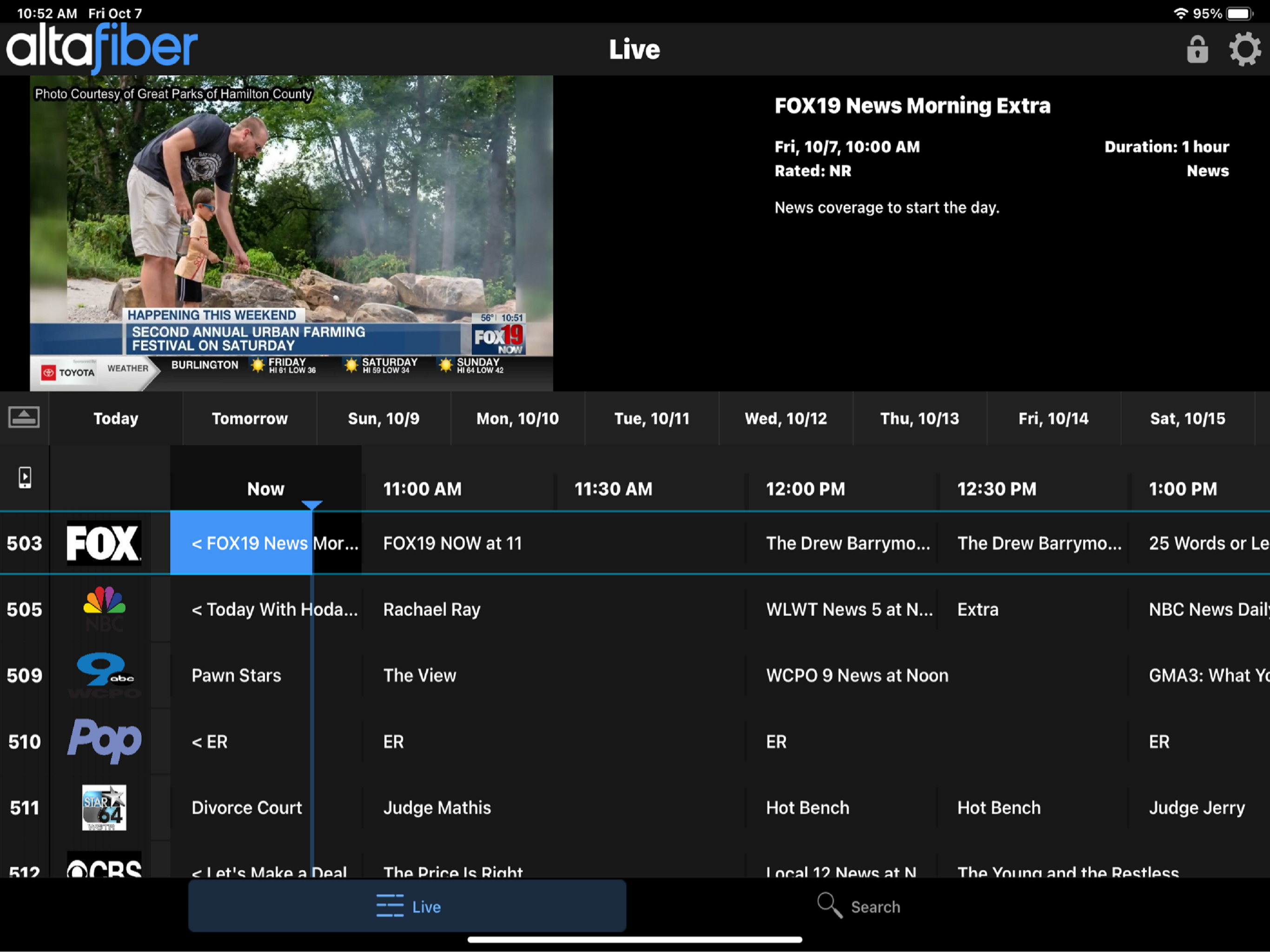Select FOX19 NOW at 11 program
This screenshot has width=1270, height=952.
point(554,542)
